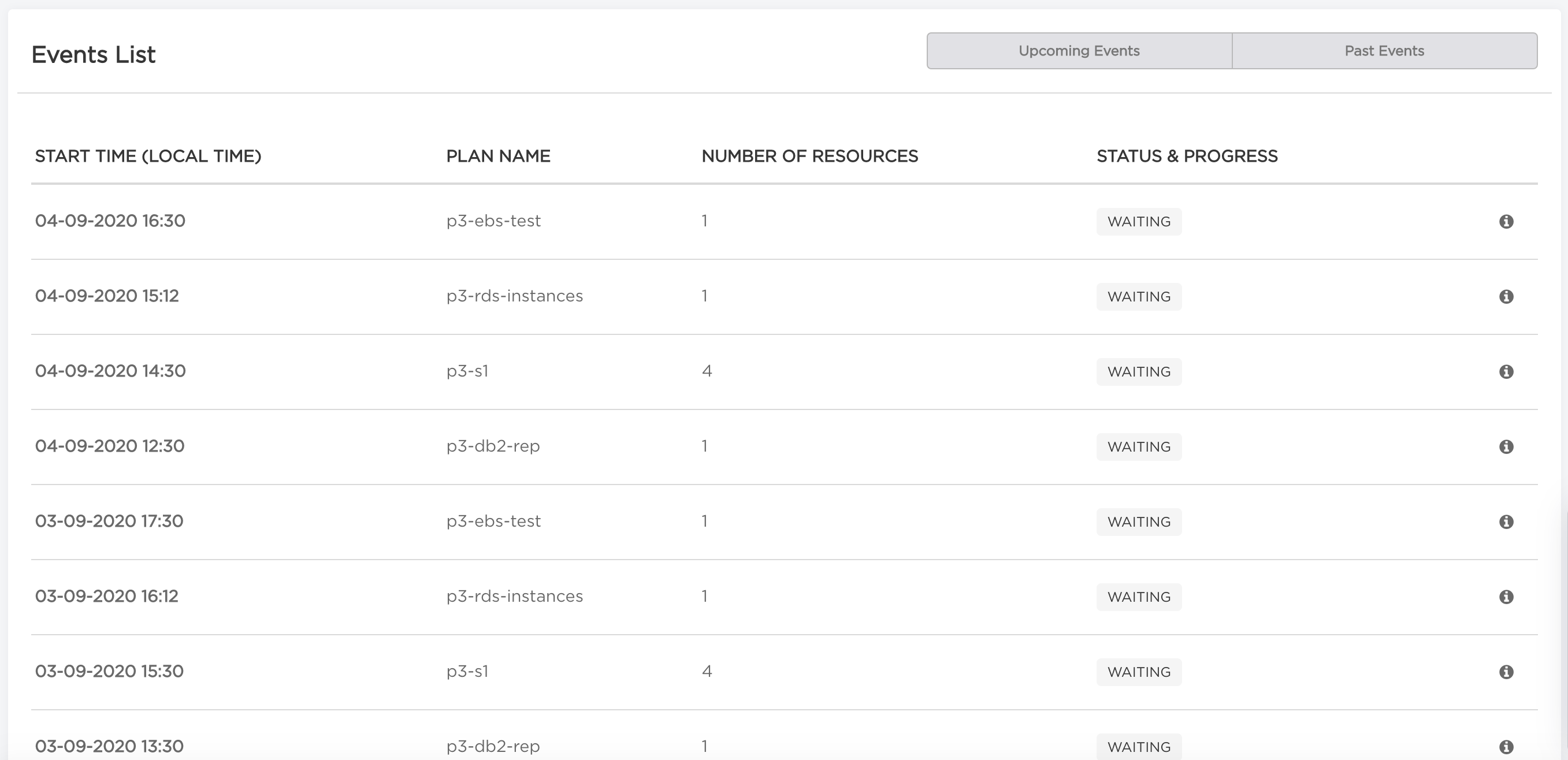Select p3-ebs-test plan at 04-09-2020 16:30

click(493, 221)
